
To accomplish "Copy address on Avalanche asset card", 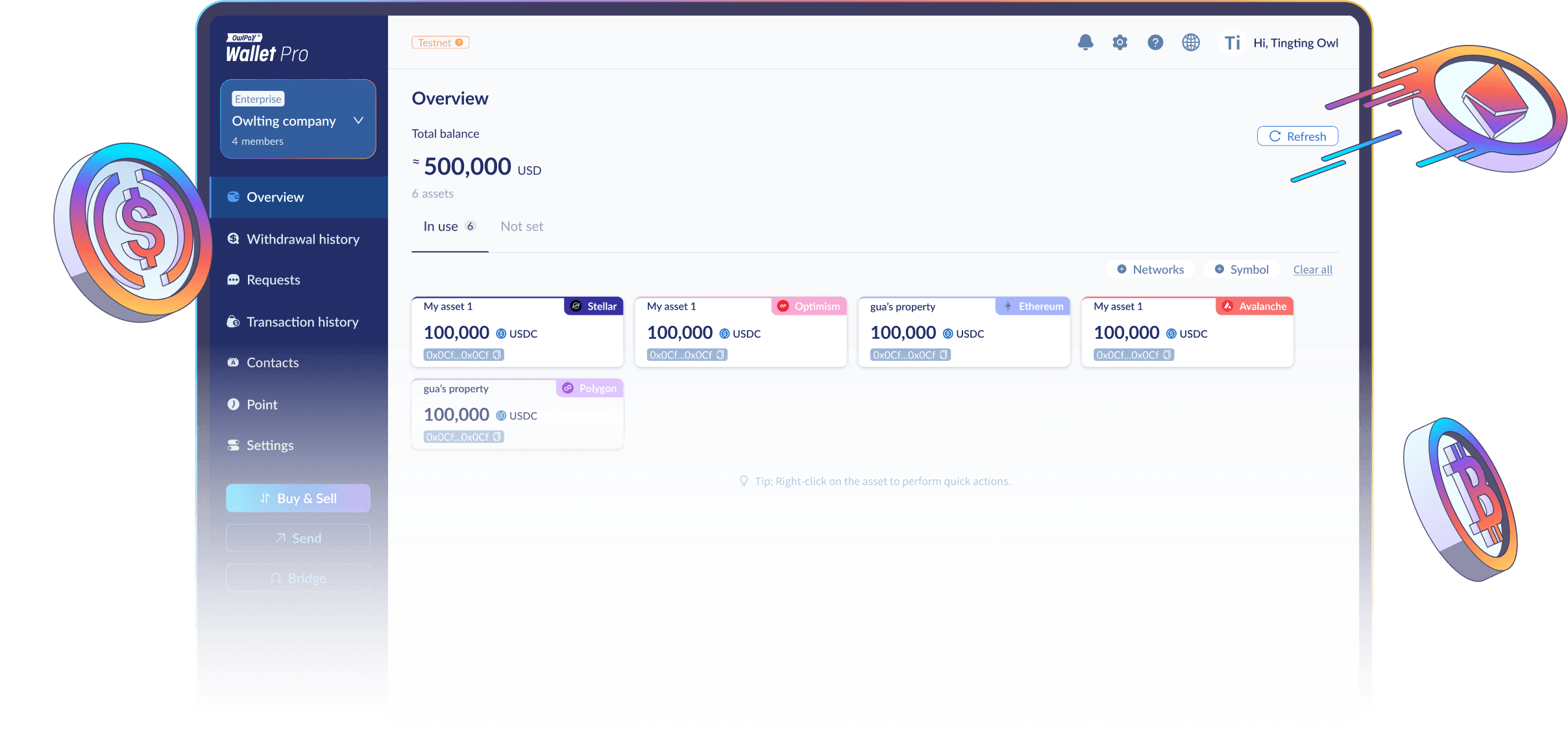I will (1166, 355).
